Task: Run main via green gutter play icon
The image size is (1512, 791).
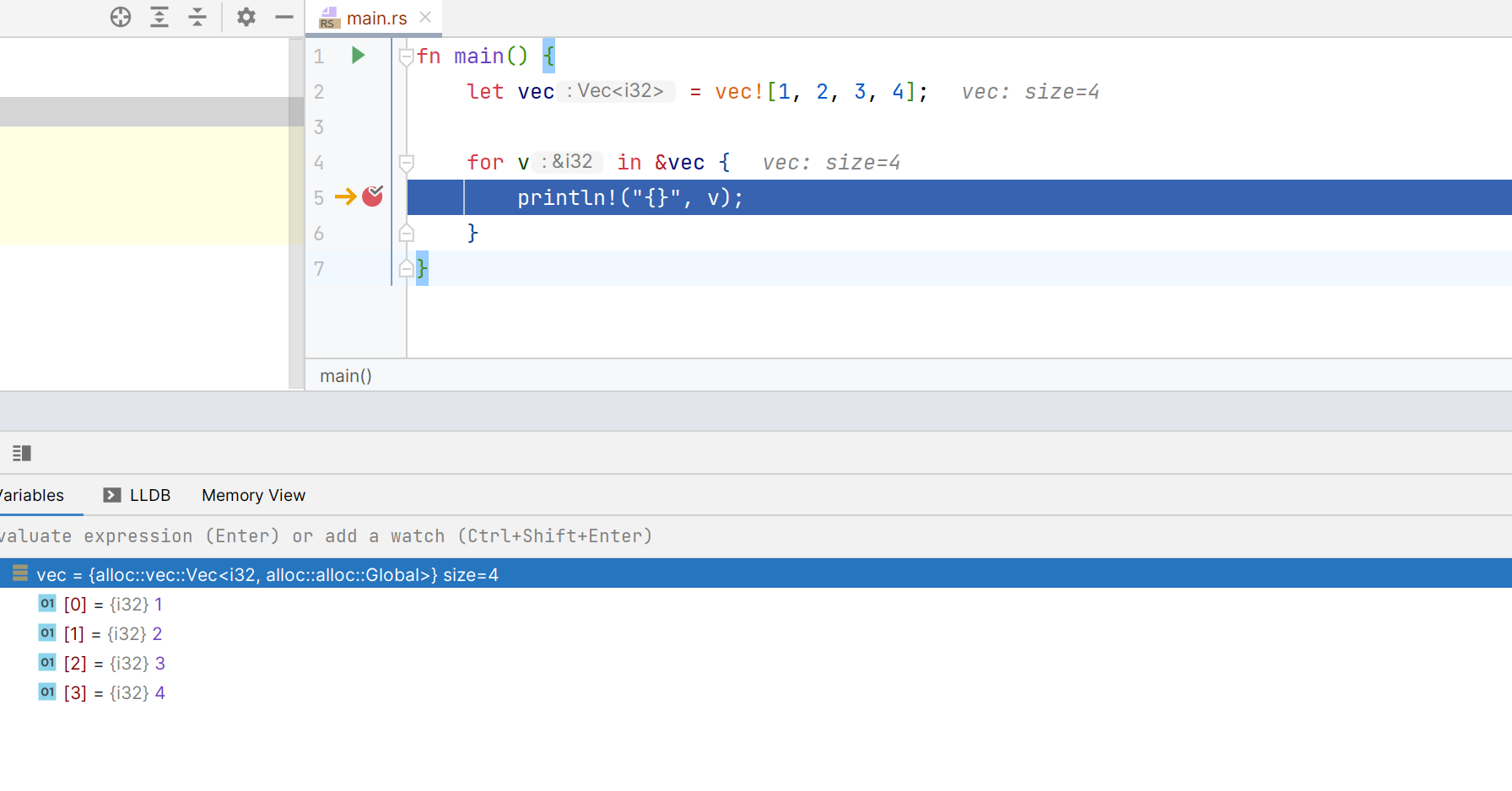Action: point(358,55)
